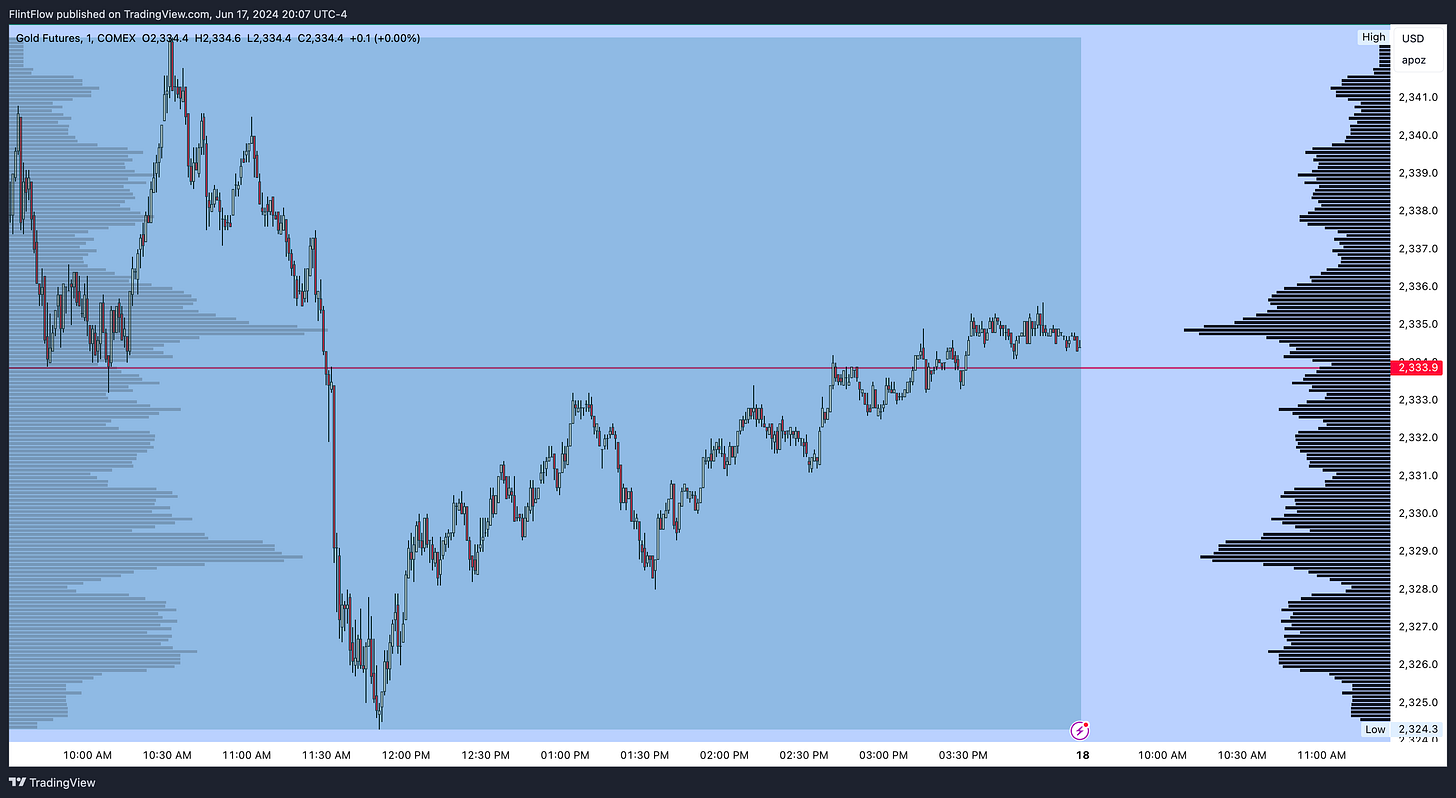
Task: Click the 2,329.0 price scale label
Action: 1418,551
